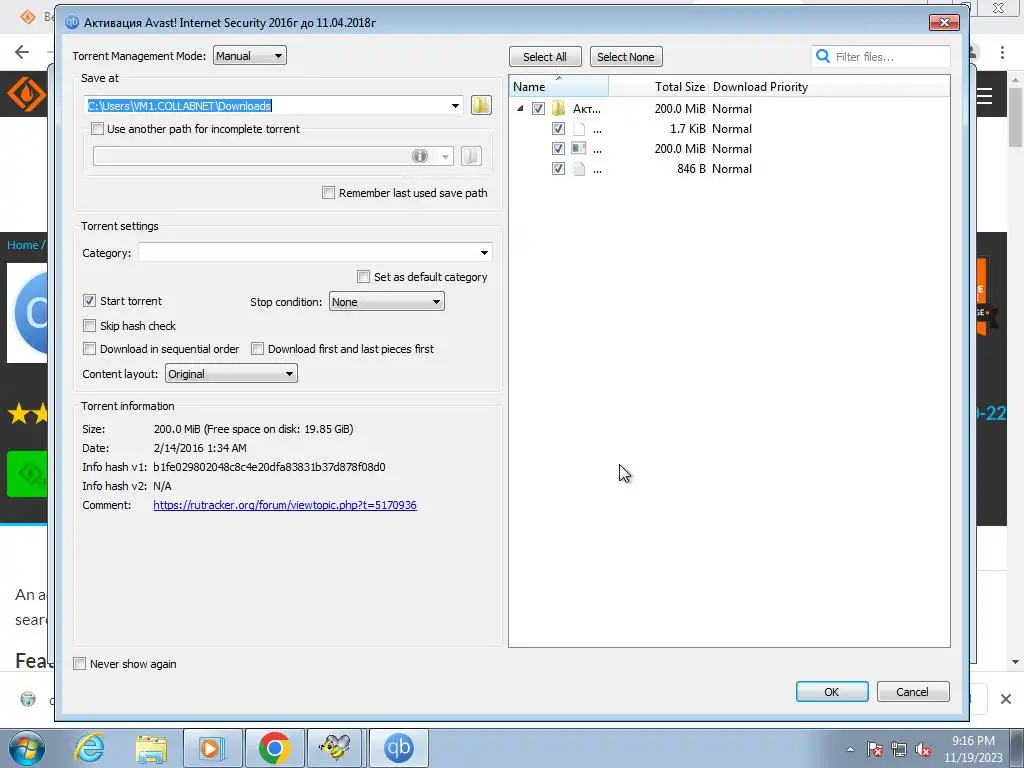The width and height of the screenshot is (1024, 768).
Task: Click browser back arrow behind dialog
Action: tap(22, 52)
